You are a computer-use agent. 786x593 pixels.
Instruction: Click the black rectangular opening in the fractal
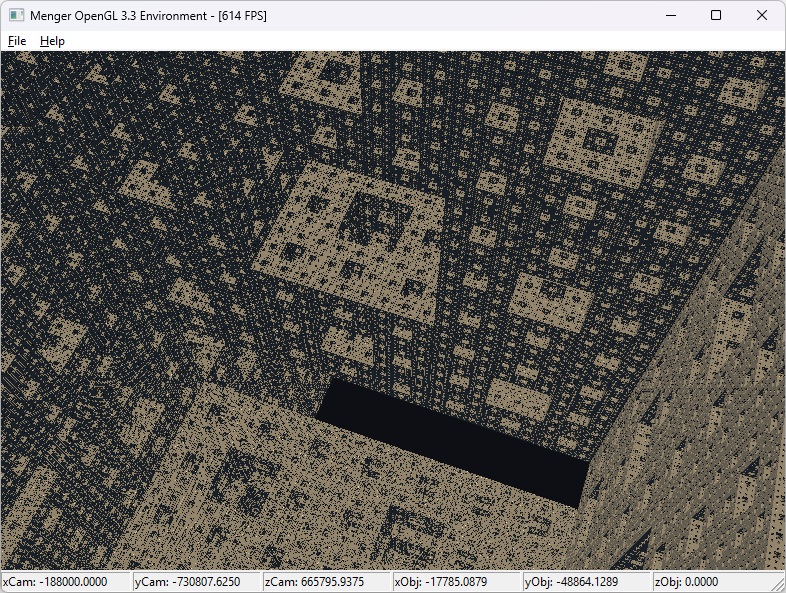point(454,442)
